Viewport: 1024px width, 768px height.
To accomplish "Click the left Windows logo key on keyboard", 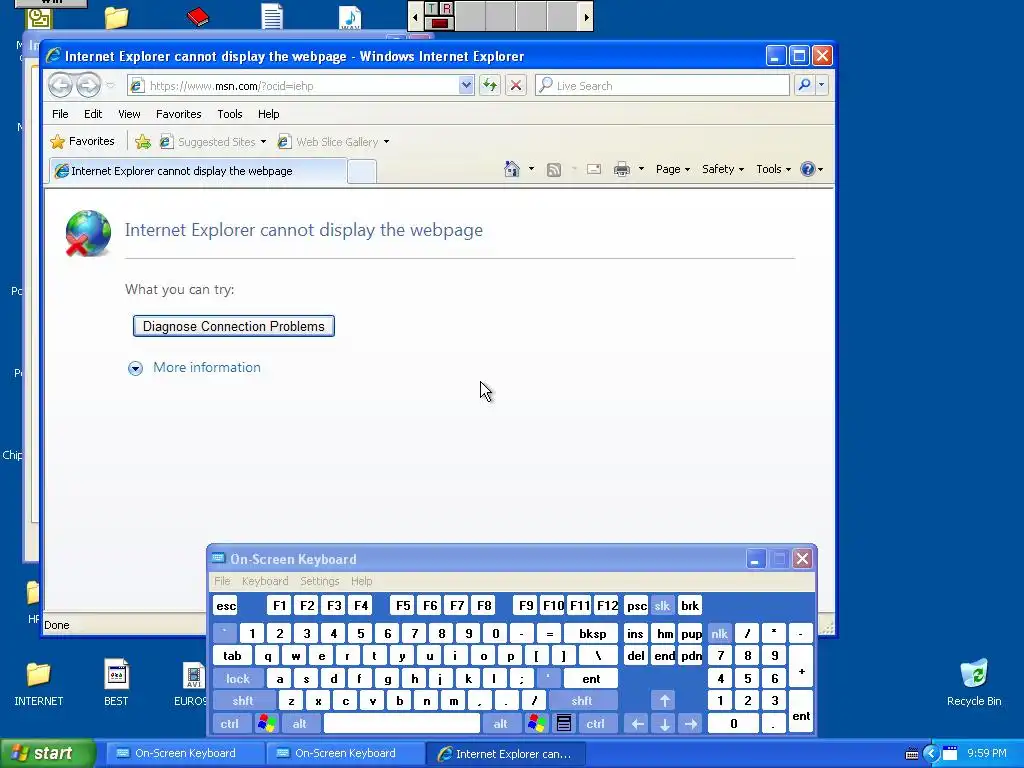I will click(266, 724).
